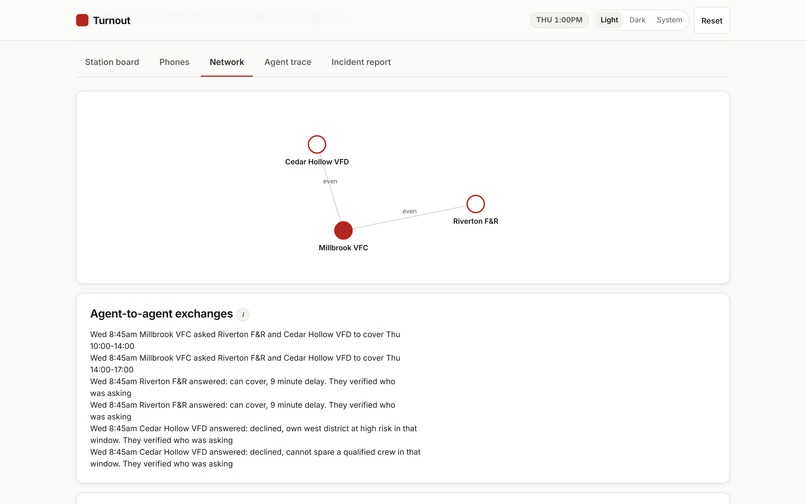This screenshot has height=504, width=806.
Task: Switch theme to Light
Action: click(609, 20)
